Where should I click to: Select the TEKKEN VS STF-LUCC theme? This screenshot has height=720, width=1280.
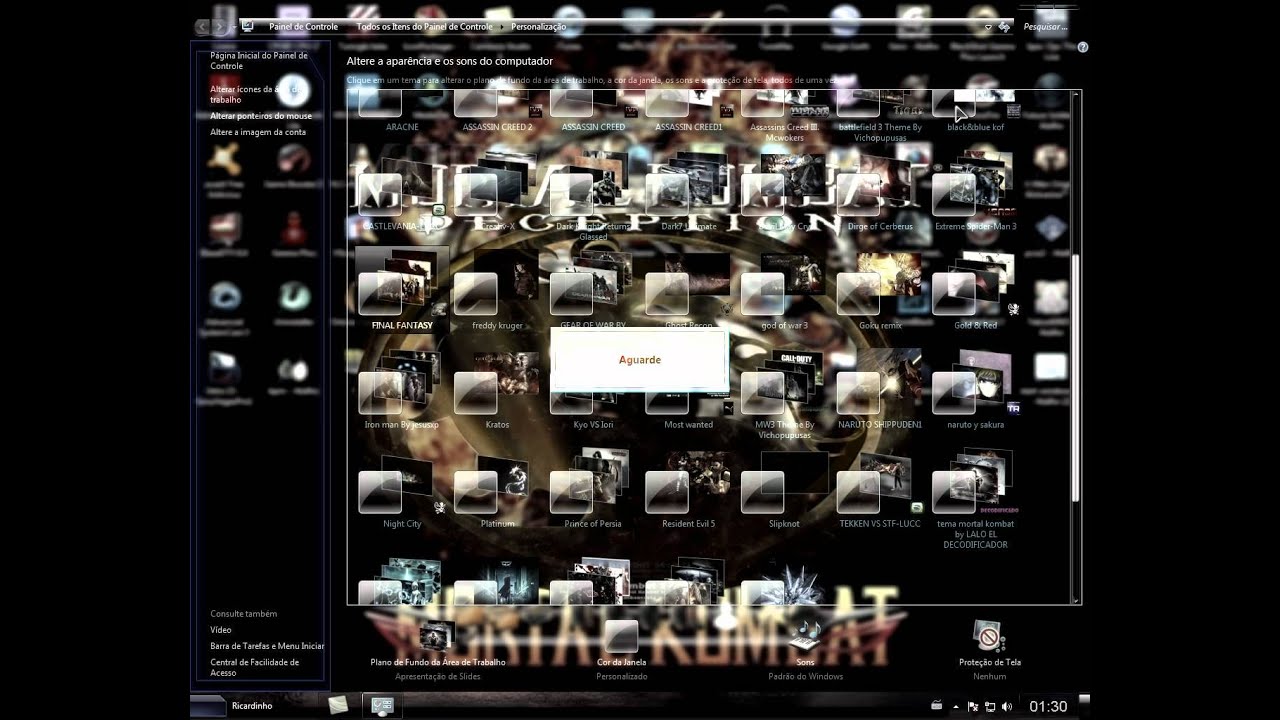880,487
